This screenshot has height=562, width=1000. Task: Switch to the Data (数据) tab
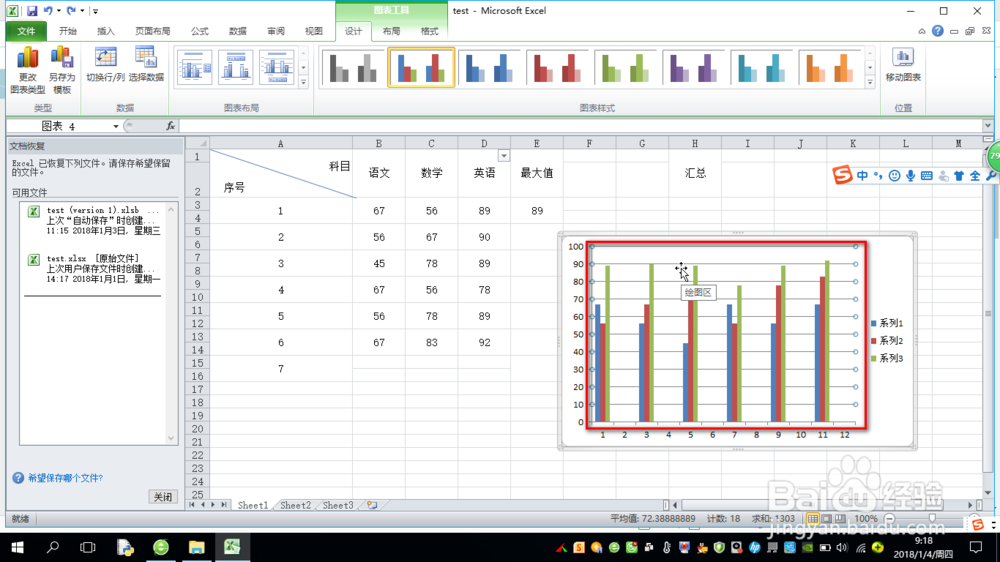click(238, 31)
